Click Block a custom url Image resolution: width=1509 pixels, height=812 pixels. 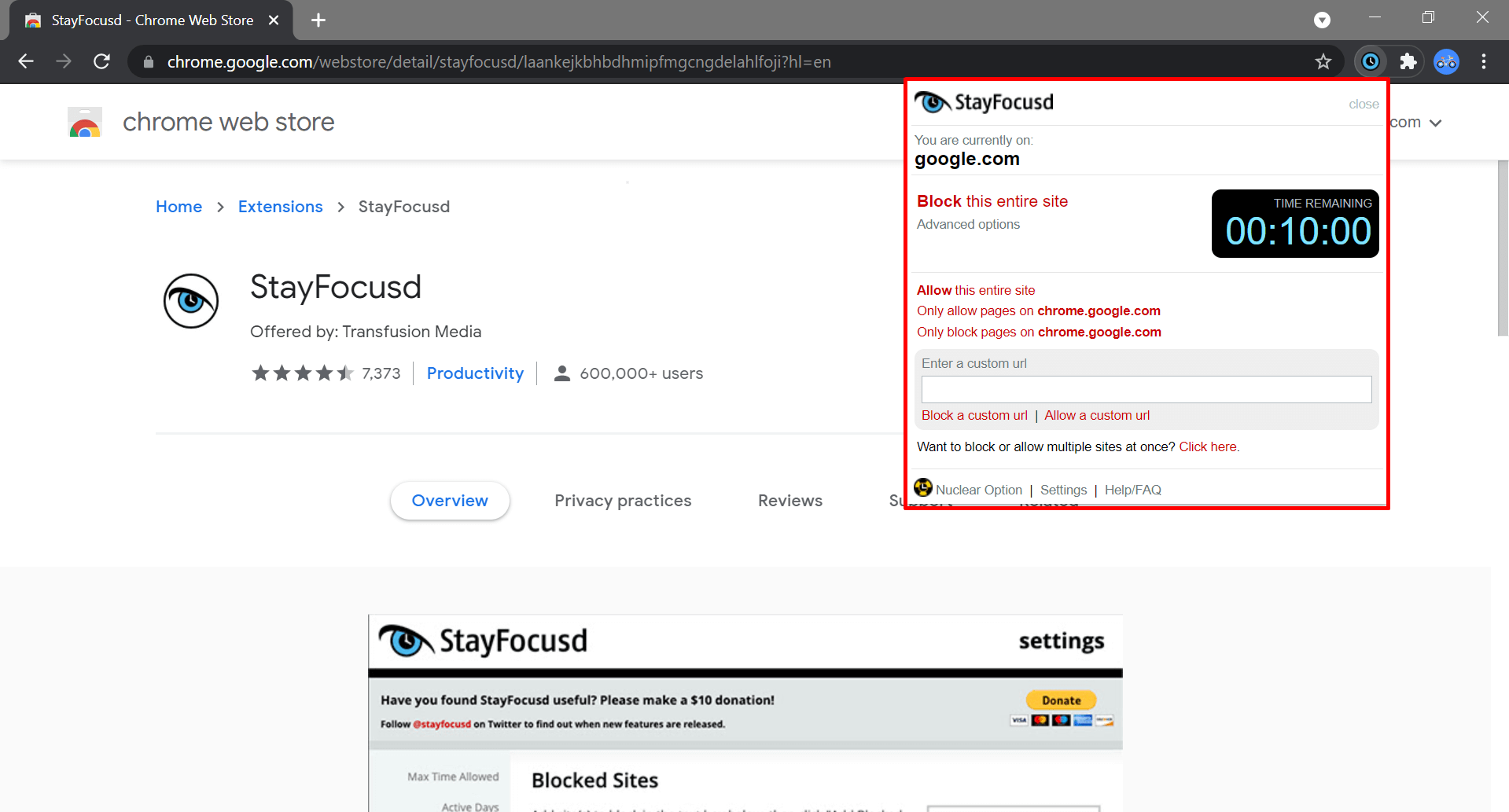(x=974, y=415)
